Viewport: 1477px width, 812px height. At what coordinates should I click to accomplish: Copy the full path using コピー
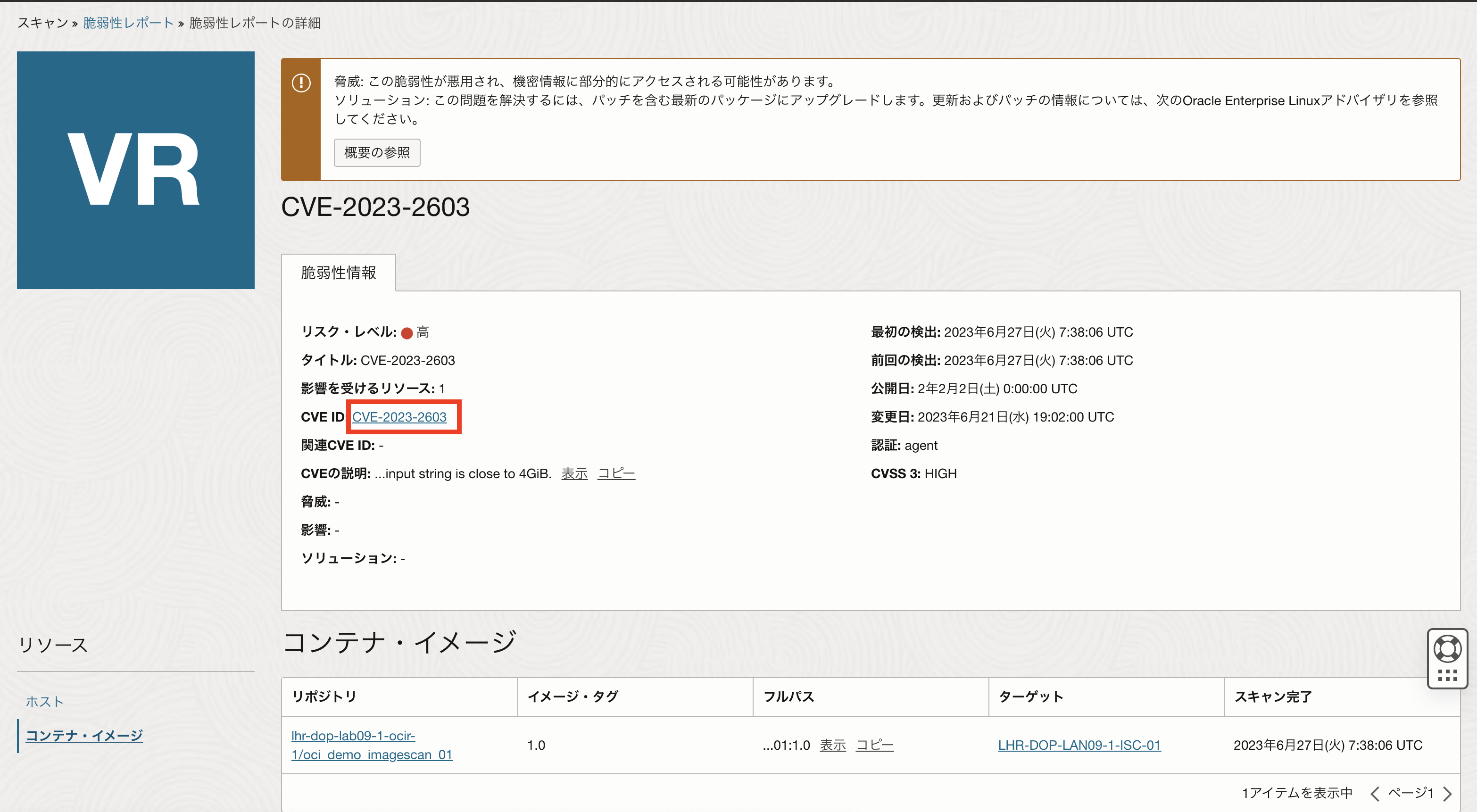(874, 745)
